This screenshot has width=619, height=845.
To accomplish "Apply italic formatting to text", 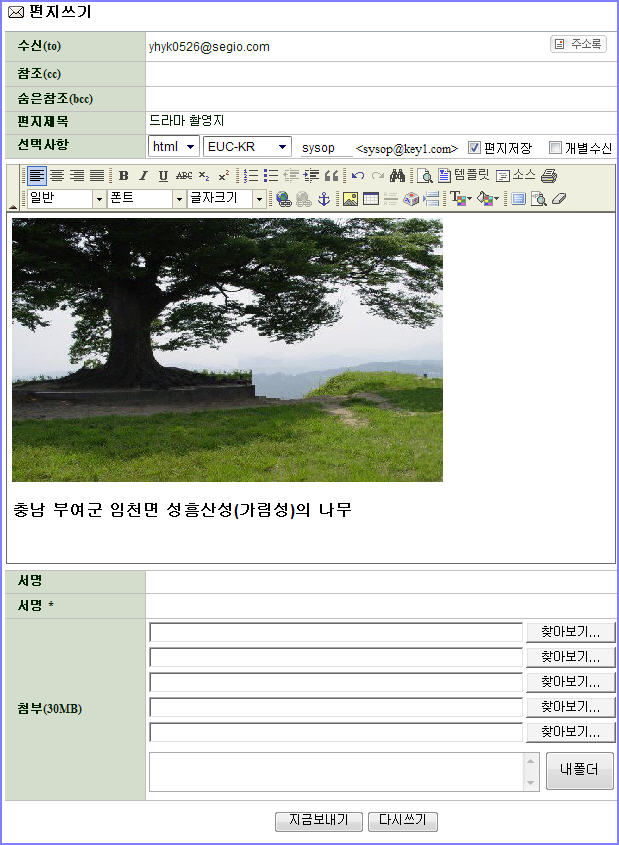I will [x=143, y=176].
